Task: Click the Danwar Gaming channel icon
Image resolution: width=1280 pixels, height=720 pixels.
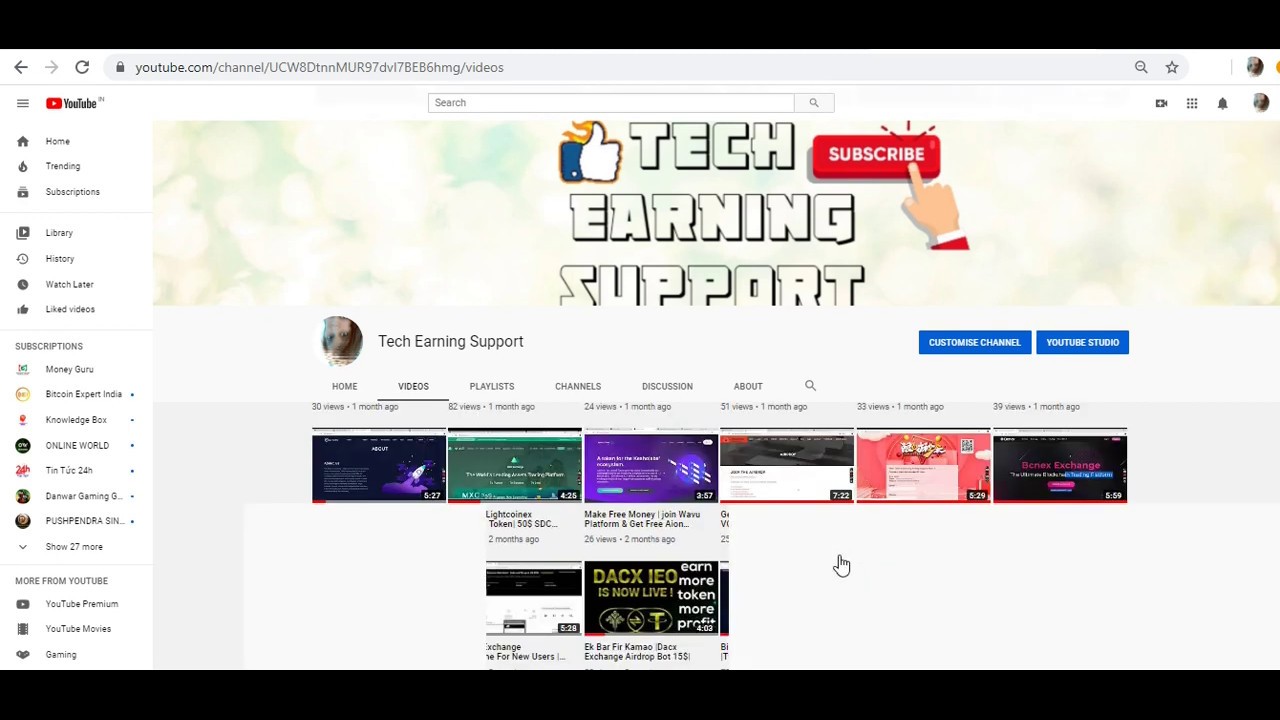Action: pos(23,496)
